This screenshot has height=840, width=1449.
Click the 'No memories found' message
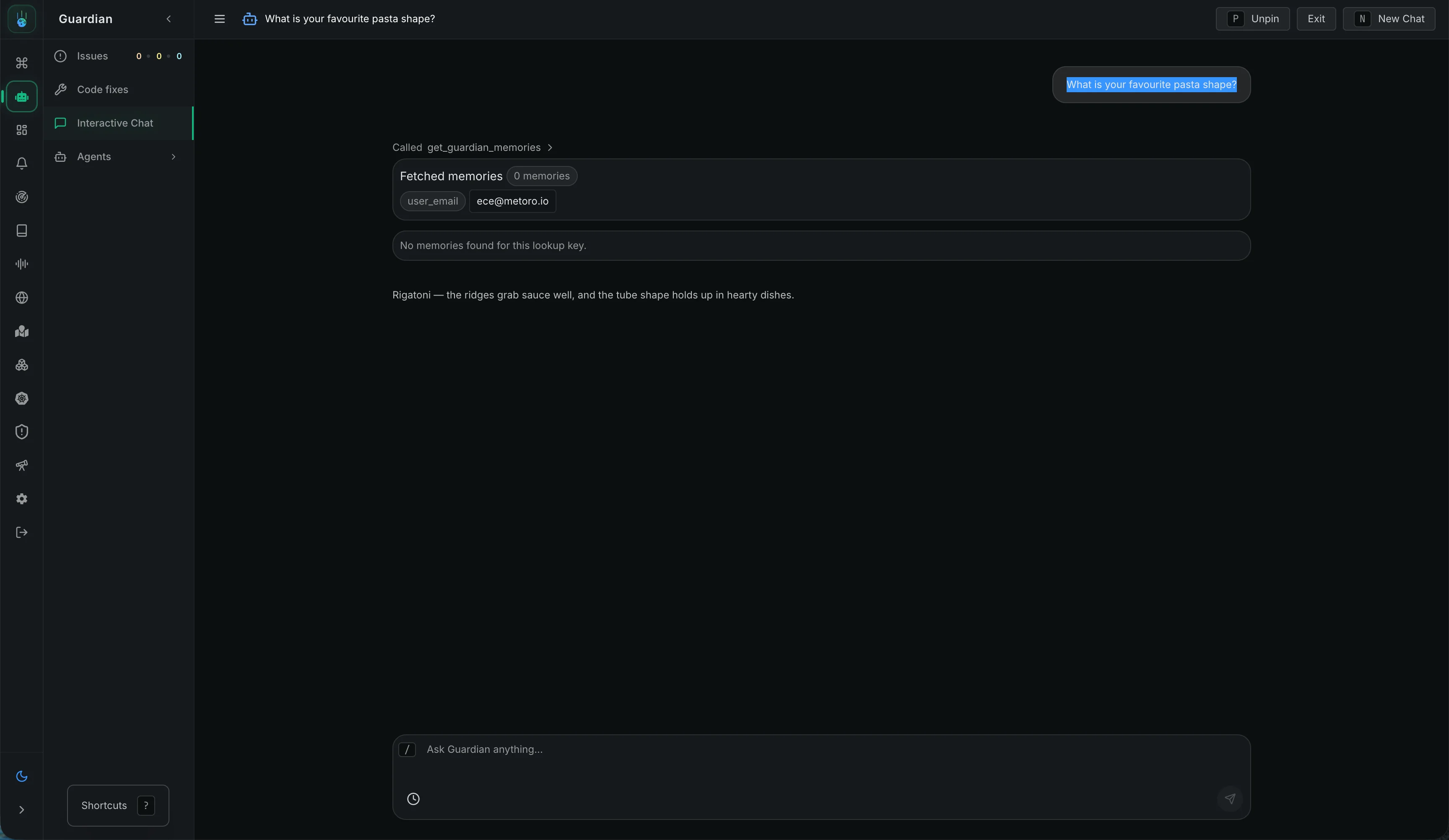pyautogui.click(x=821, y=246)
